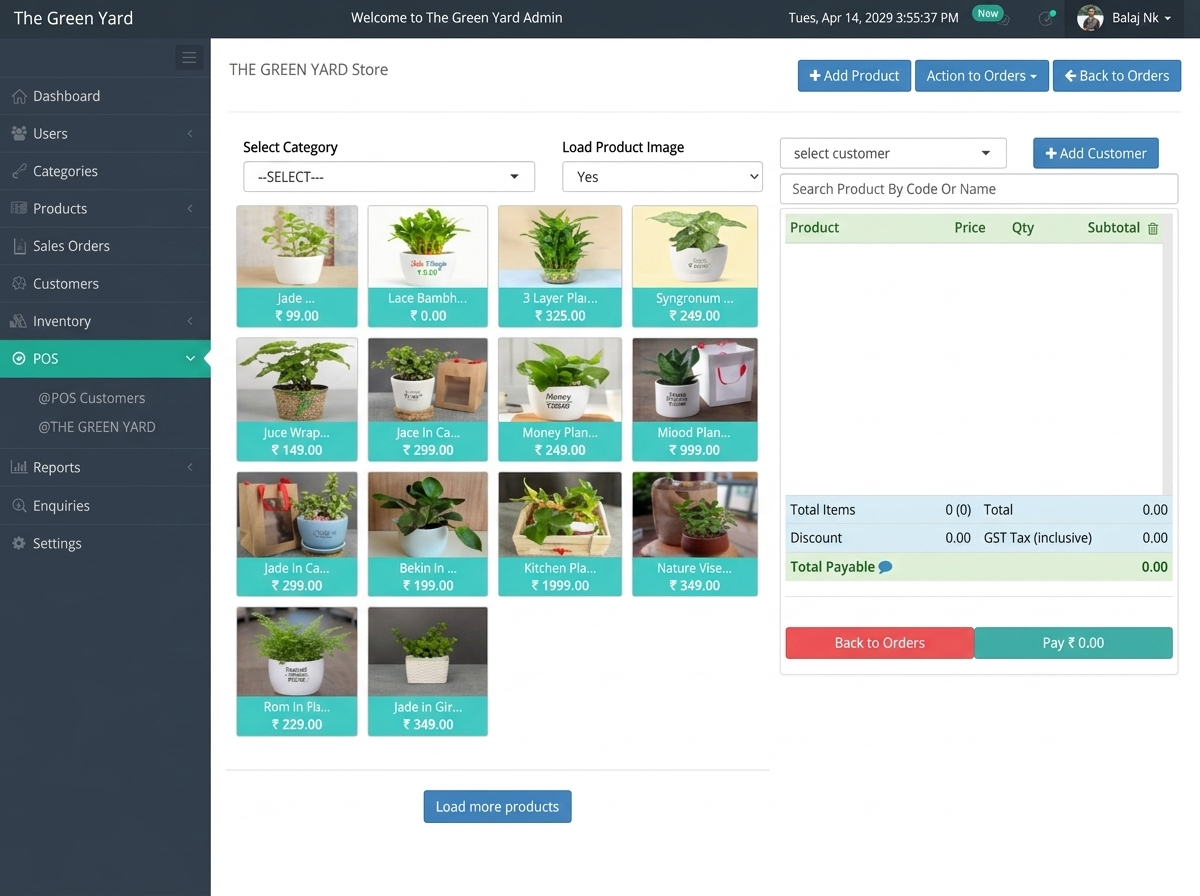1200x896 pixels.
Task: Click the Settings gear icon in sidebar
Action: pyautogui.click(x=19, y=543)
